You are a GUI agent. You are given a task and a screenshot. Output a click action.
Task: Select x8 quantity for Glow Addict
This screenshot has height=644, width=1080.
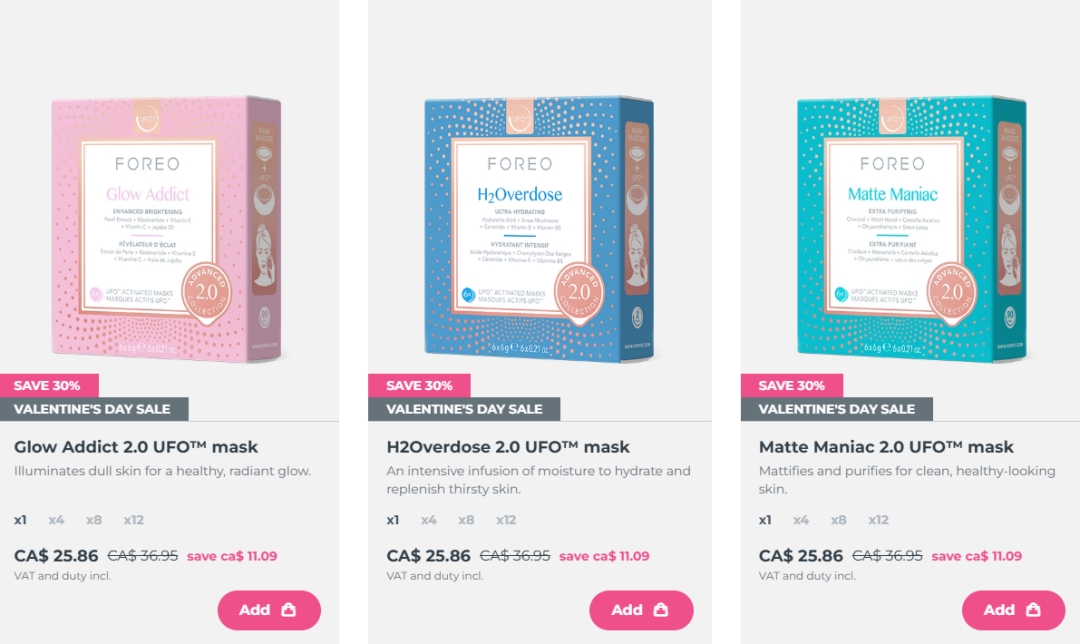click(94, 520)
